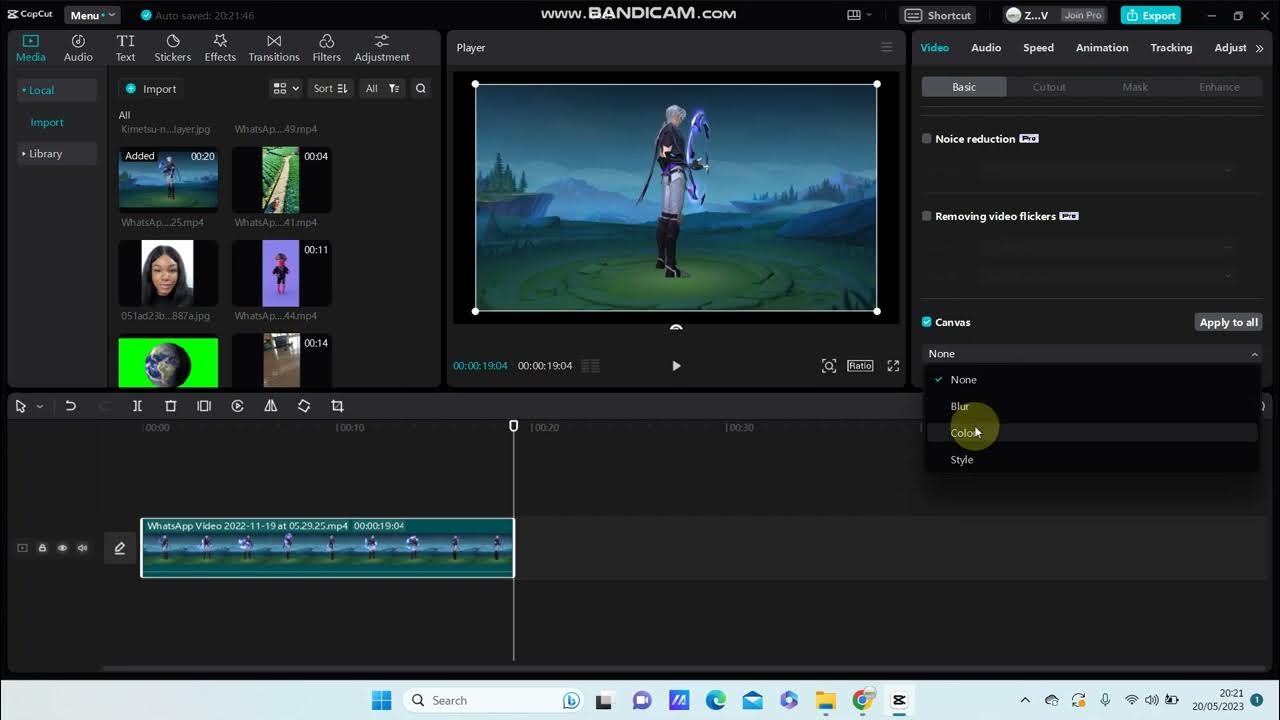Viewport: 1280px width, 720px height.
Task: Switch to the Speed tab
Action: [x=1038, y=48]
